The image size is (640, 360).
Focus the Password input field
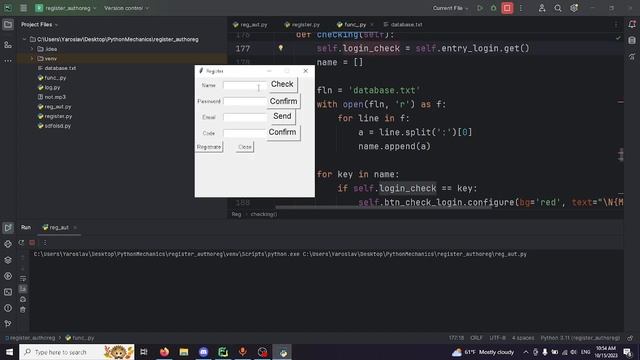245,101
